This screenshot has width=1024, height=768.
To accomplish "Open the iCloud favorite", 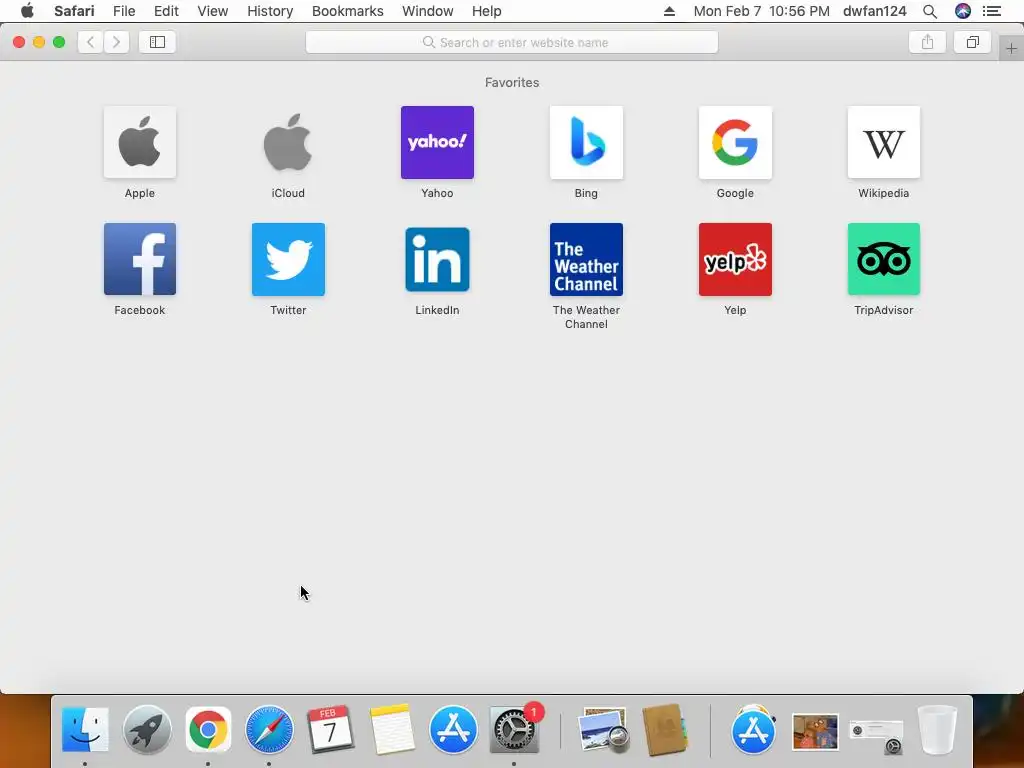I will coord(288,142).
